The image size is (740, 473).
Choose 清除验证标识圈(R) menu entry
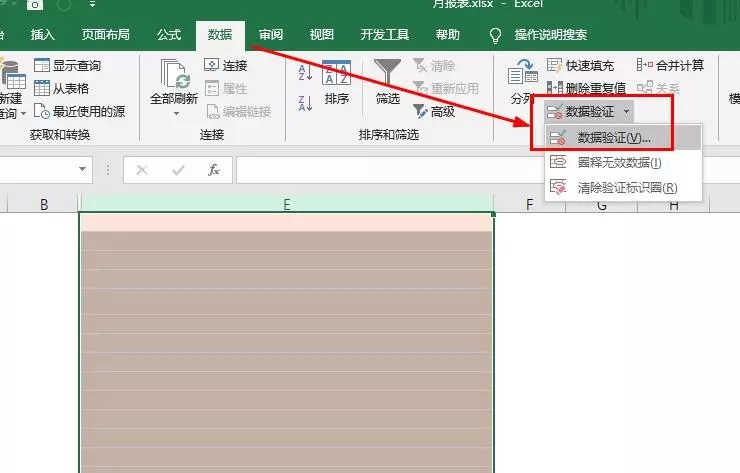(623, 188)
